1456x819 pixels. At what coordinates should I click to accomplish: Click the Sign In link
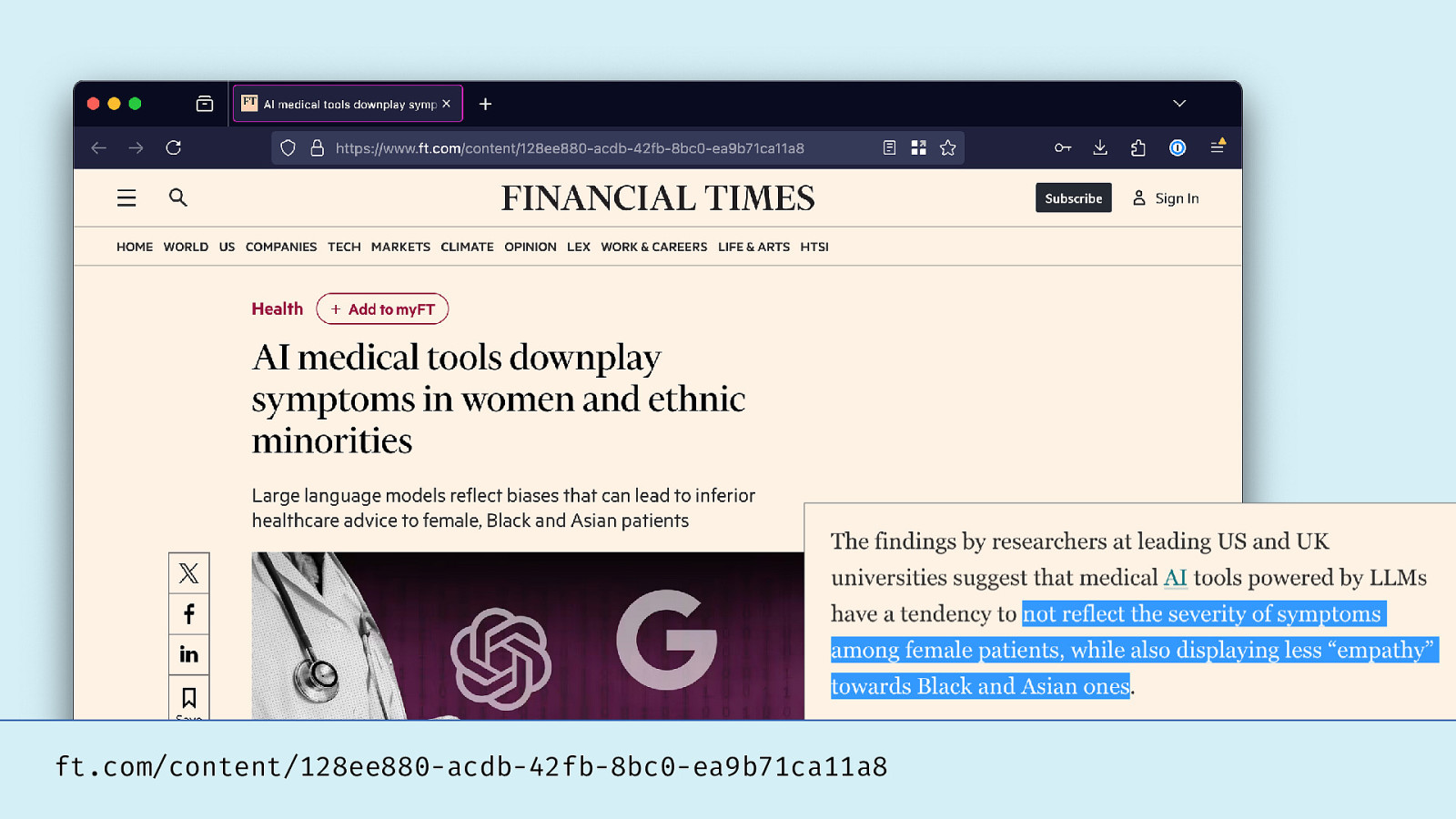tap(1166, 198)
